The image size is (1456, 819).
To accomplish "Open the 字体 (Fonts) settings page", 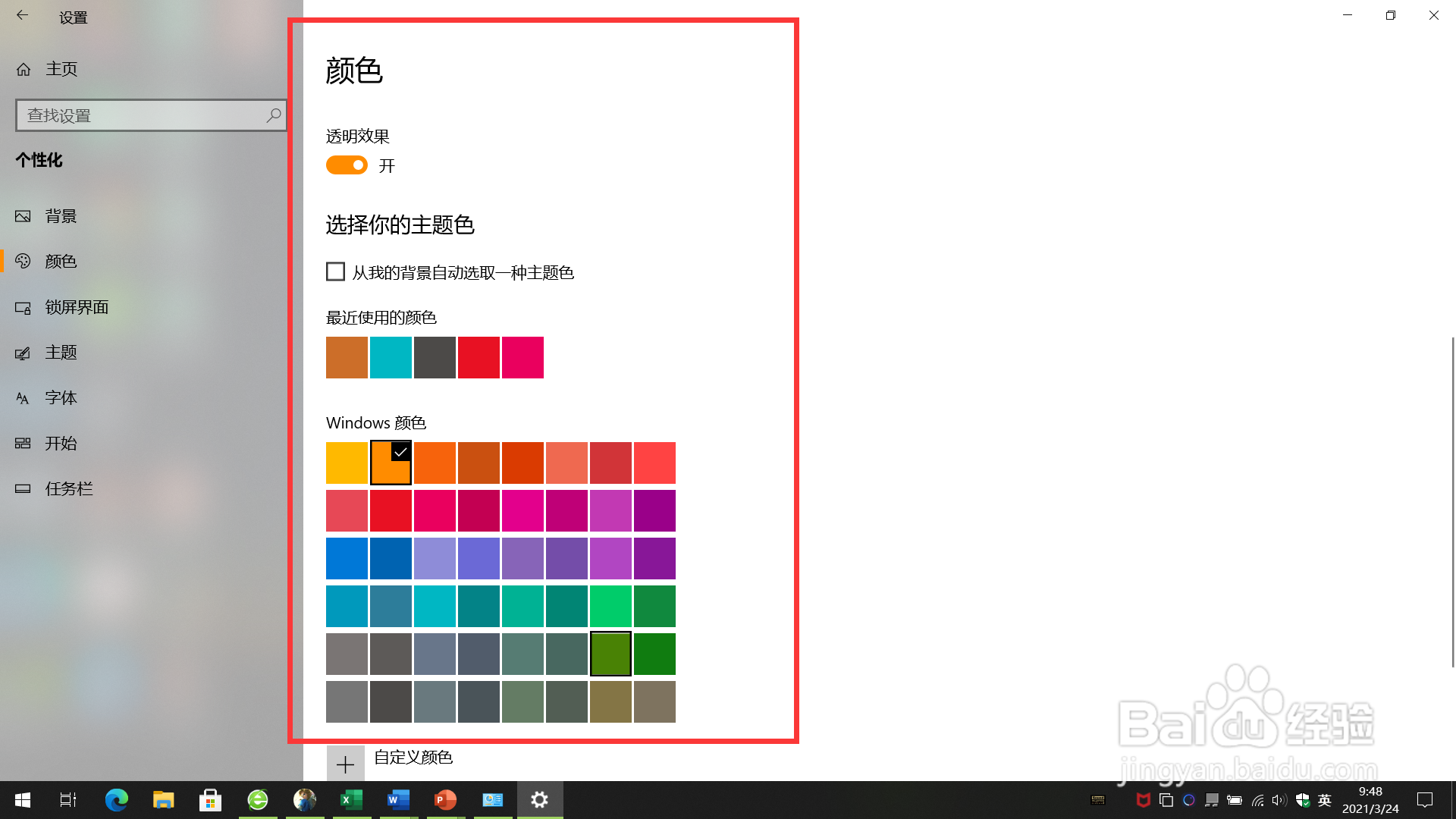I will tap(61, 397).
